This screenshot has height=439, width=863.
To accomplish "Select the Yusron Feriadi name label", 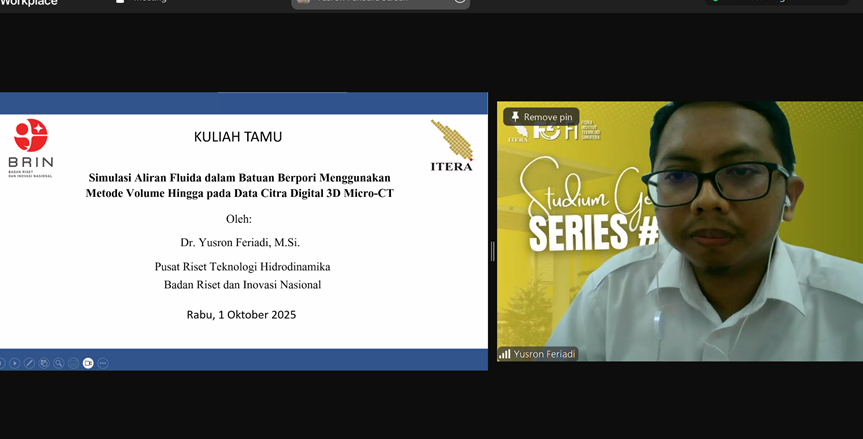I will click(x=544, y=354).
